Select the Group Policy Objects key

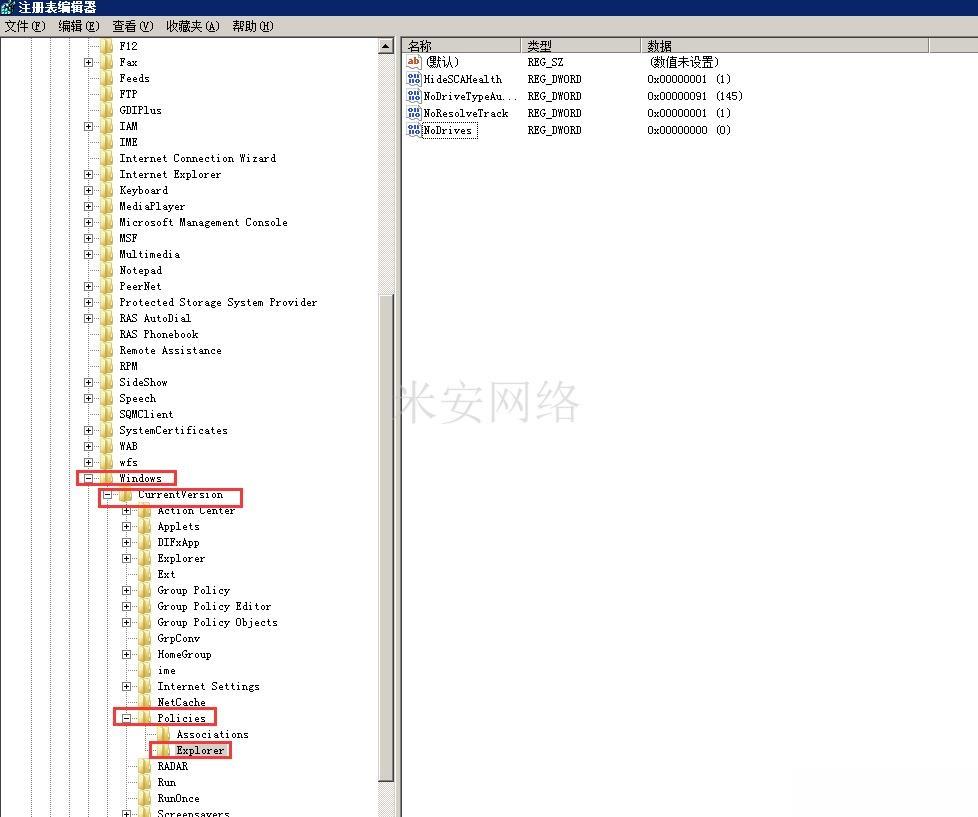pyautogui.click(x=217, y=622)
